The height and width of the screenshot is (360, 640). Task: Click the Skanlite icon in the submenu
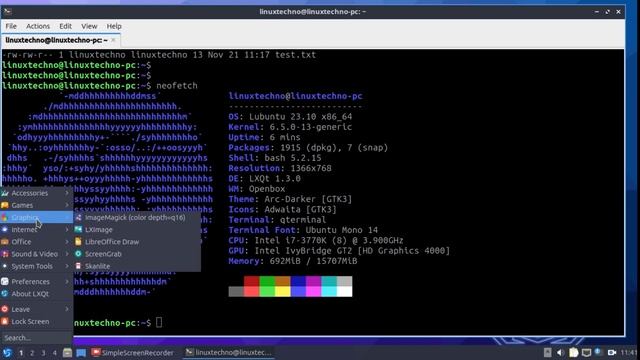click(x=78, y=266)
